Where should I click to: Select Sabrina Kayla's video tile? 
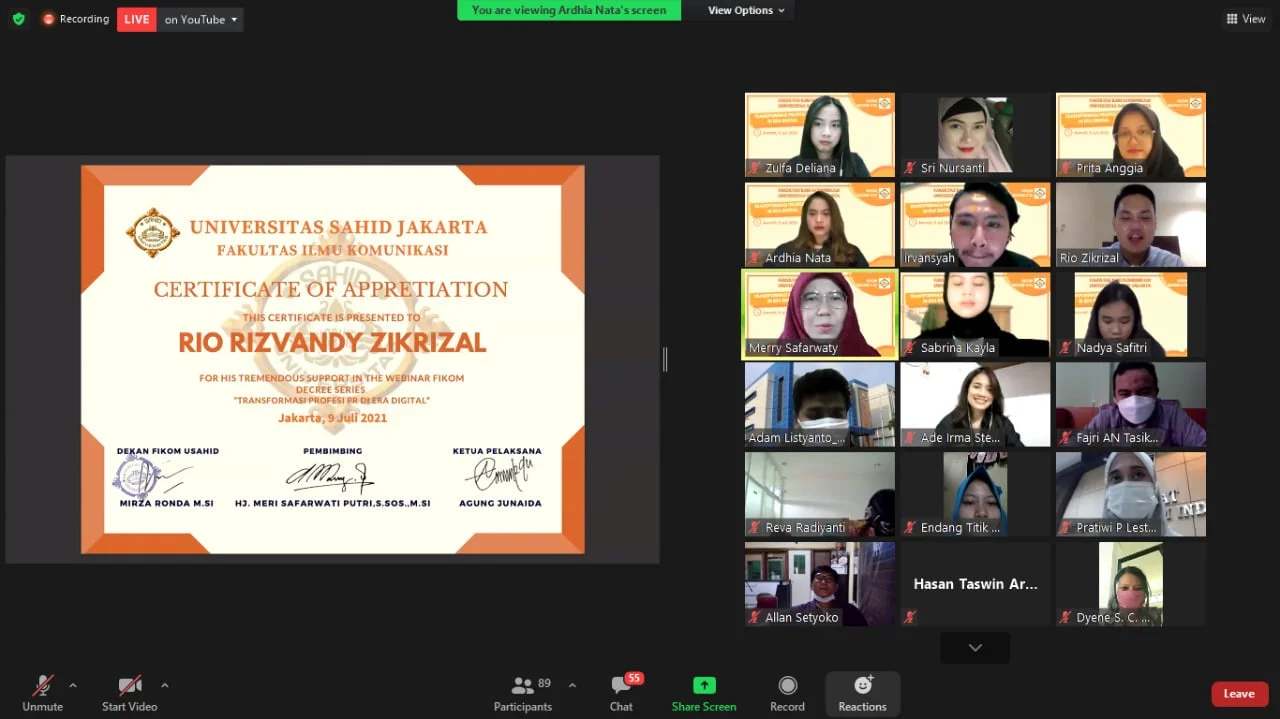[x=975, y=315]
